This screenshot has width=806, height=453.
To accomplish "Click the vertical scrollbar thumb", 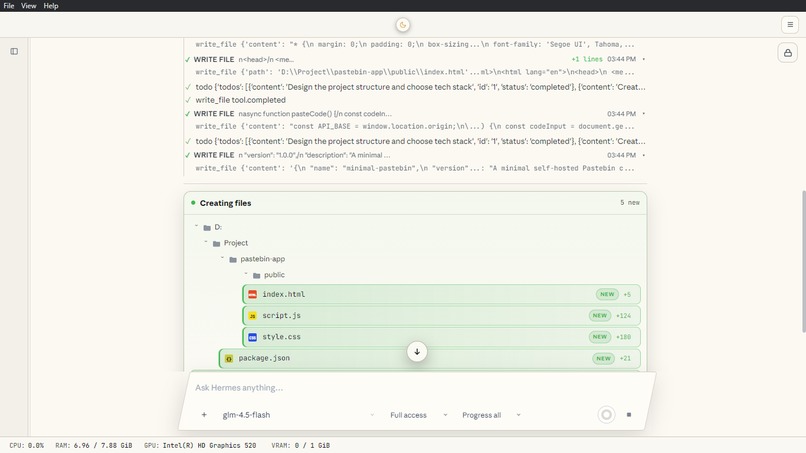I will point(803,262).
